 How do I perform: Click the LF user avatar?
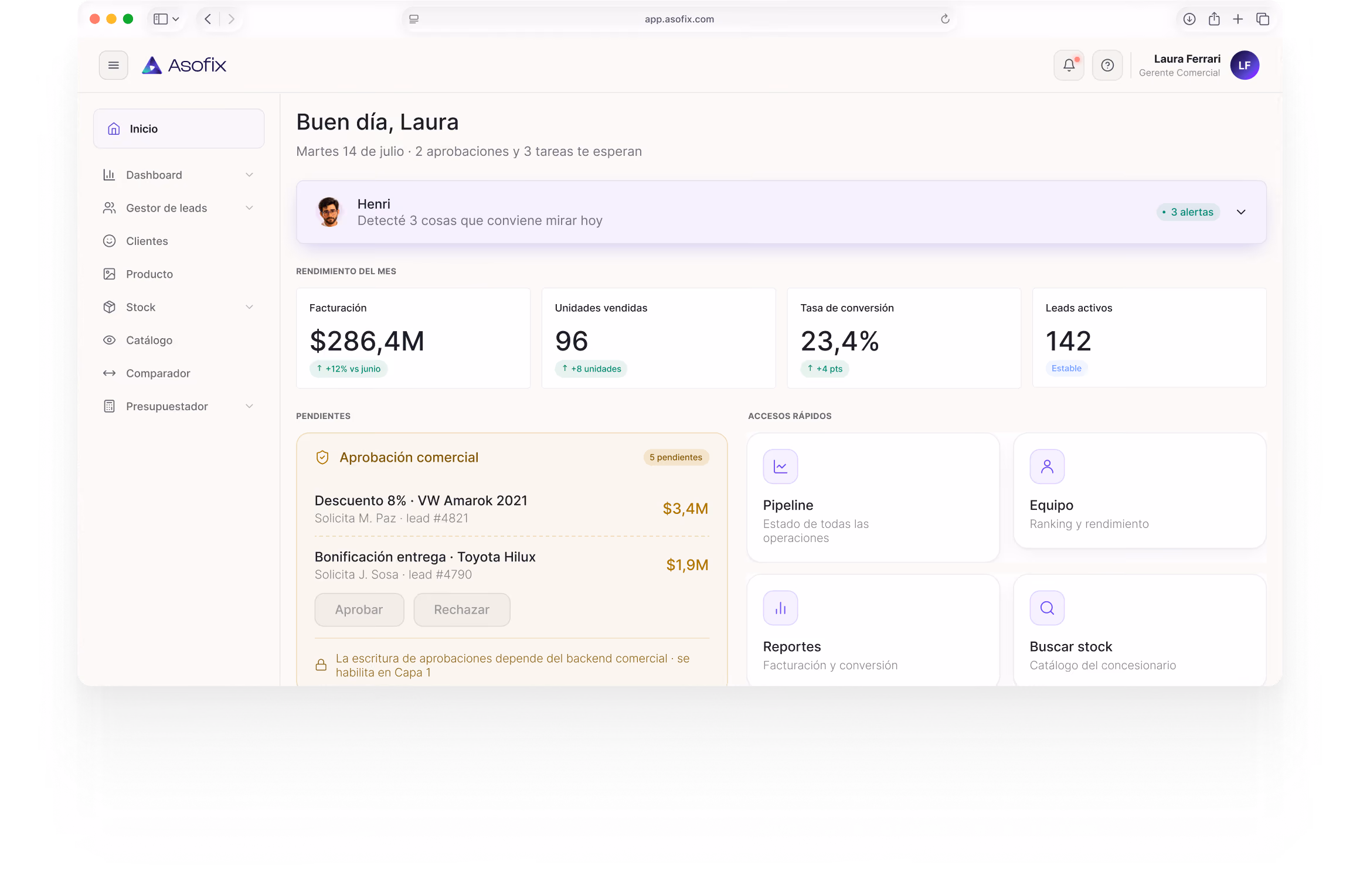click(1245, 65)
